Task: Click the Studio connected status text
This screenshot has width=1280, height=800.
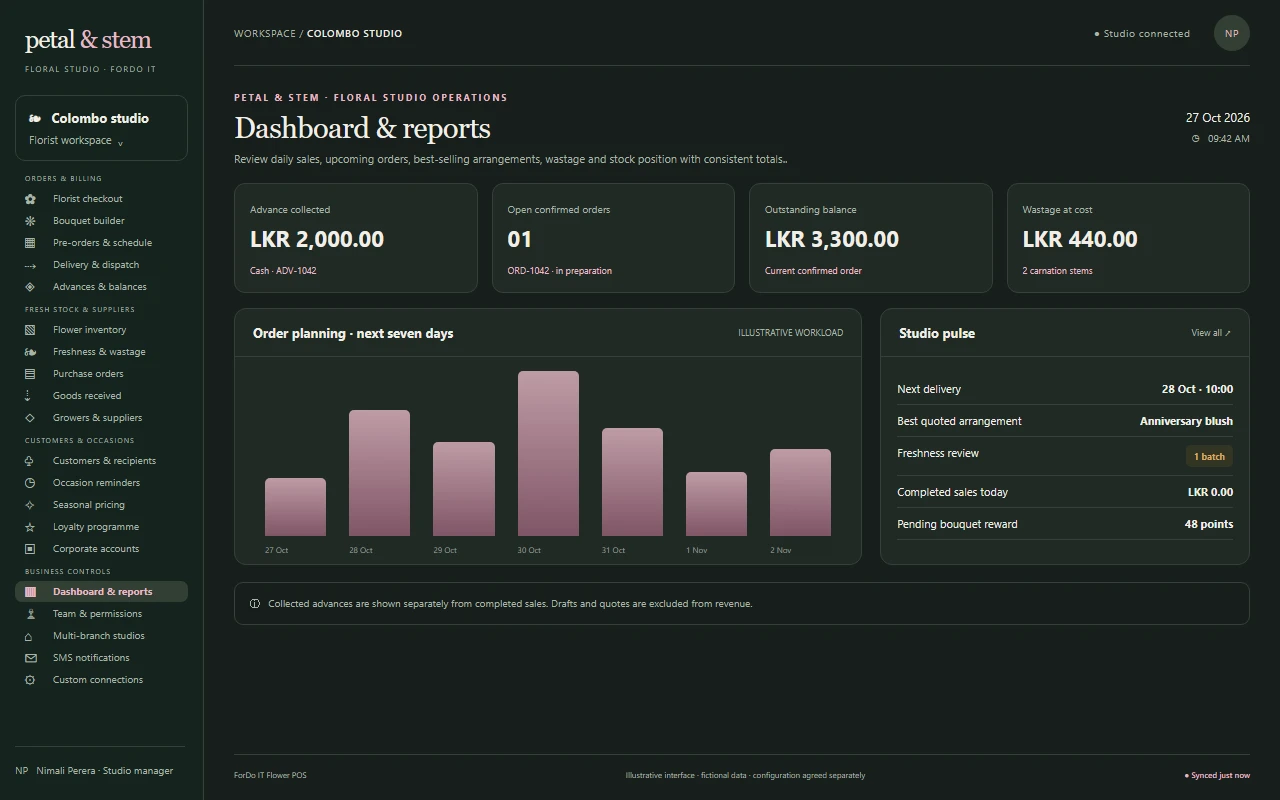Action: 1147,34
